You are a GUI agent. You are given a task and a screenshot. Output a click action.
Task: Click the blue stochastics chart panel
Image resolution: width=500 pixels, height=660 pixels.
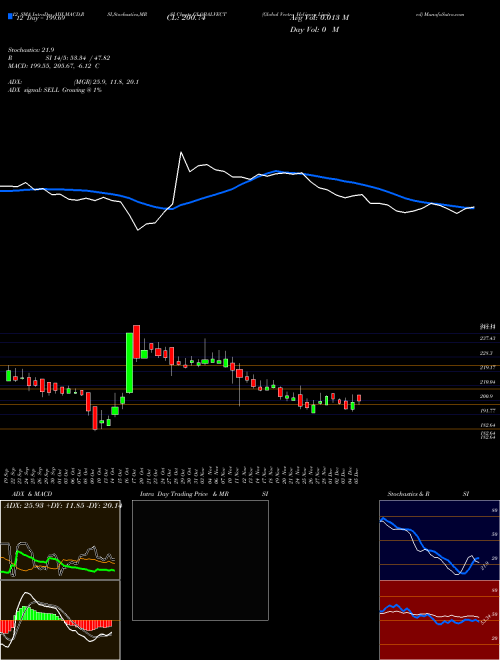click(x=439, y=540)
